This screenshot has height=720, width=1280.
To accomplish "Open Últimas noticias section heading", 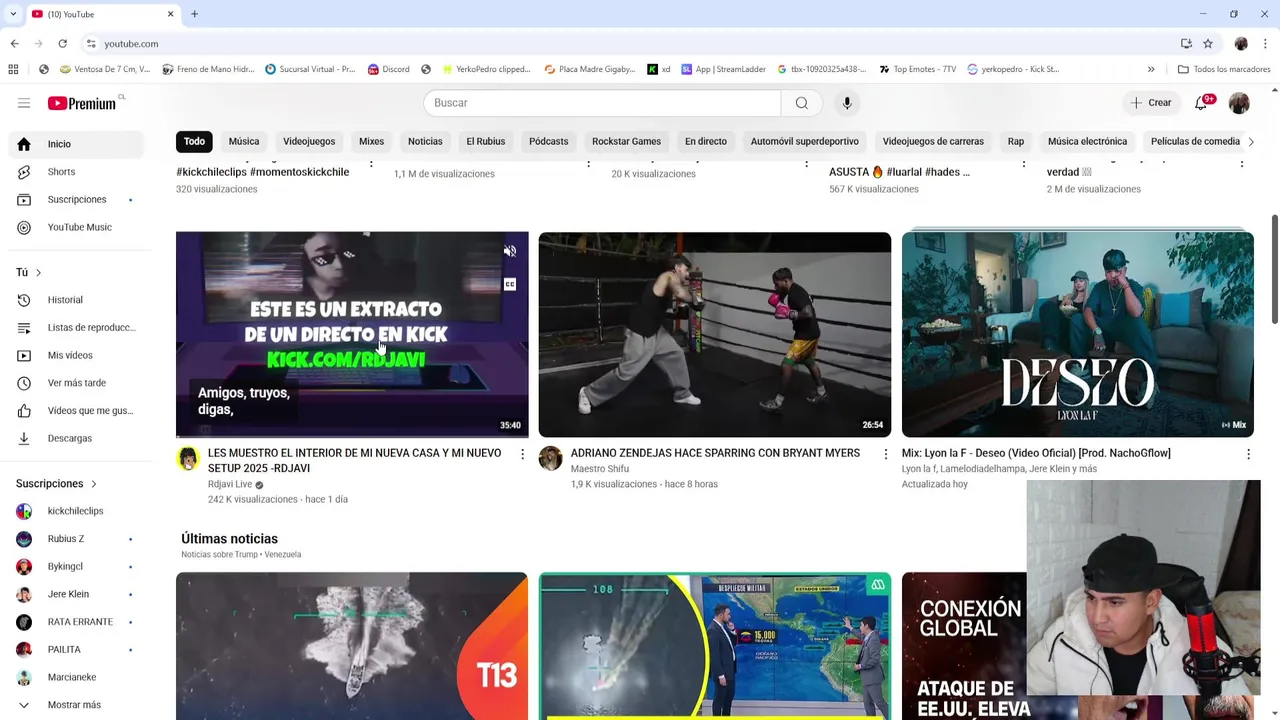I will click(229, 539).
